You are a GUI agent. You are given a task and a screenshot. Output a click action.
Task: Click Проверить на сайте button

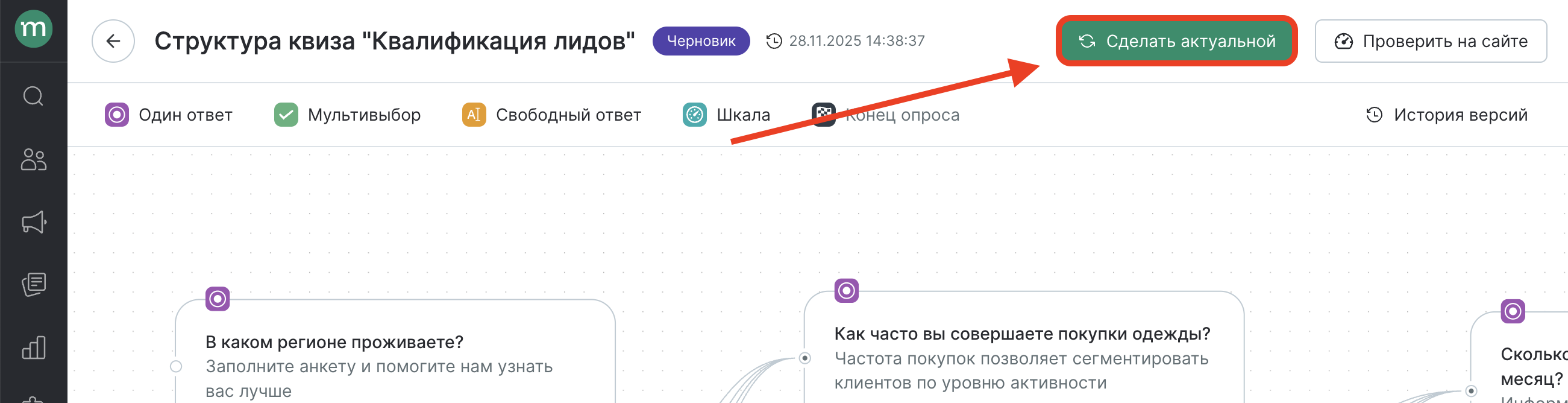[1431, 41]
